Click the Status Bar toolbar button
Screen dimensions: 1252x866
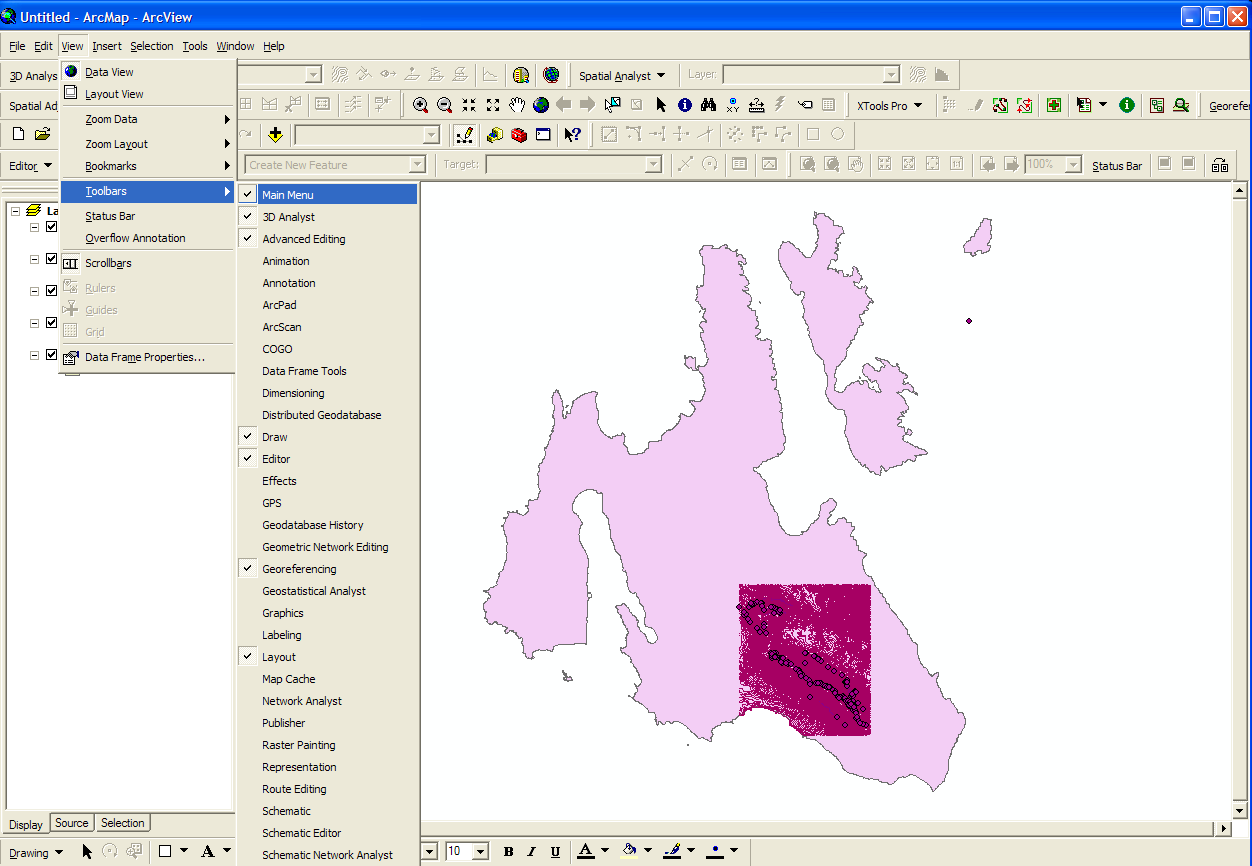1117,165
